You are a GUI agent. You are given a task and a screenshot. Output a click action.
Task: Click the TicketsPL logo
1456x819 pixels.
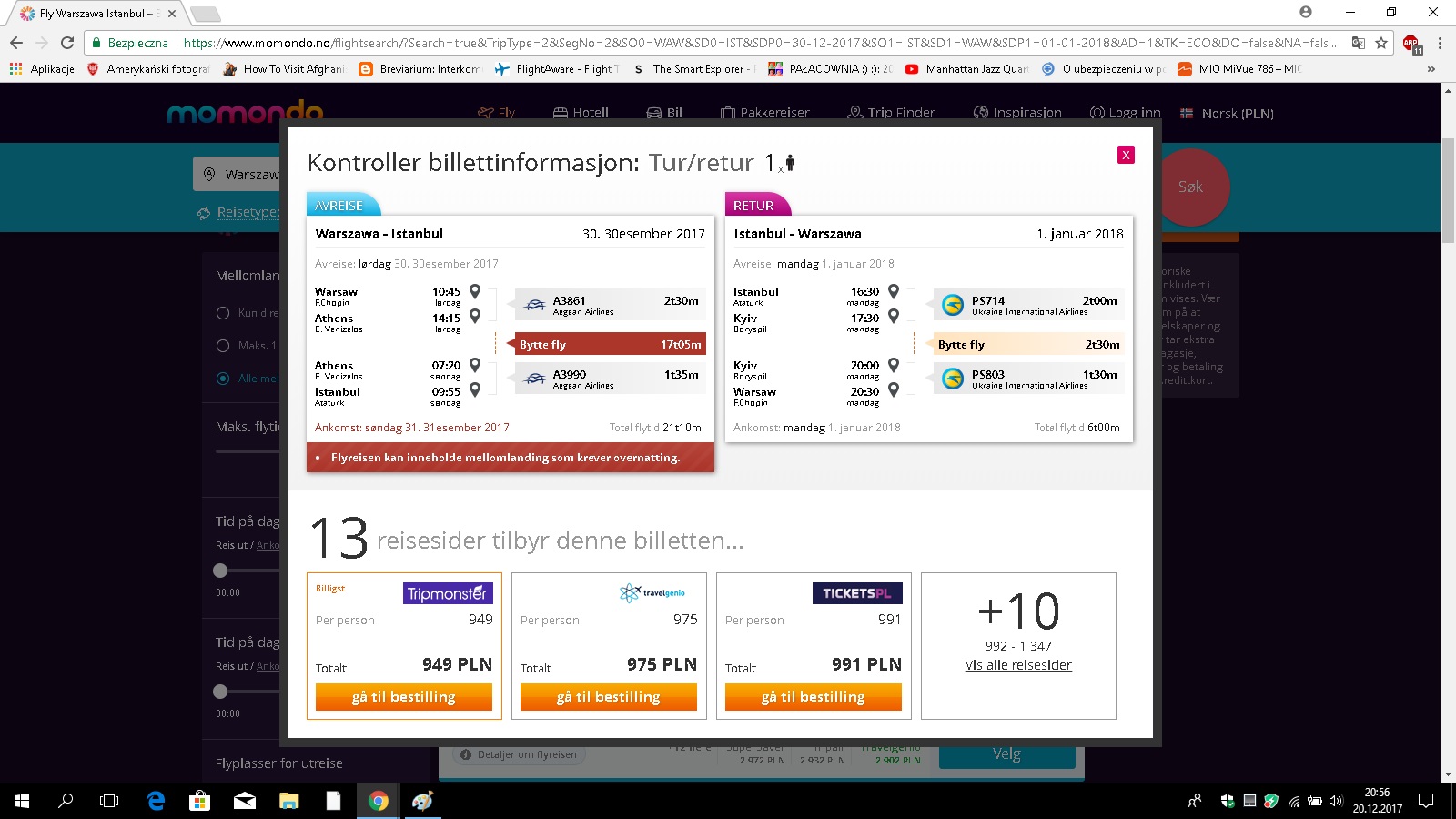[857, 593]
